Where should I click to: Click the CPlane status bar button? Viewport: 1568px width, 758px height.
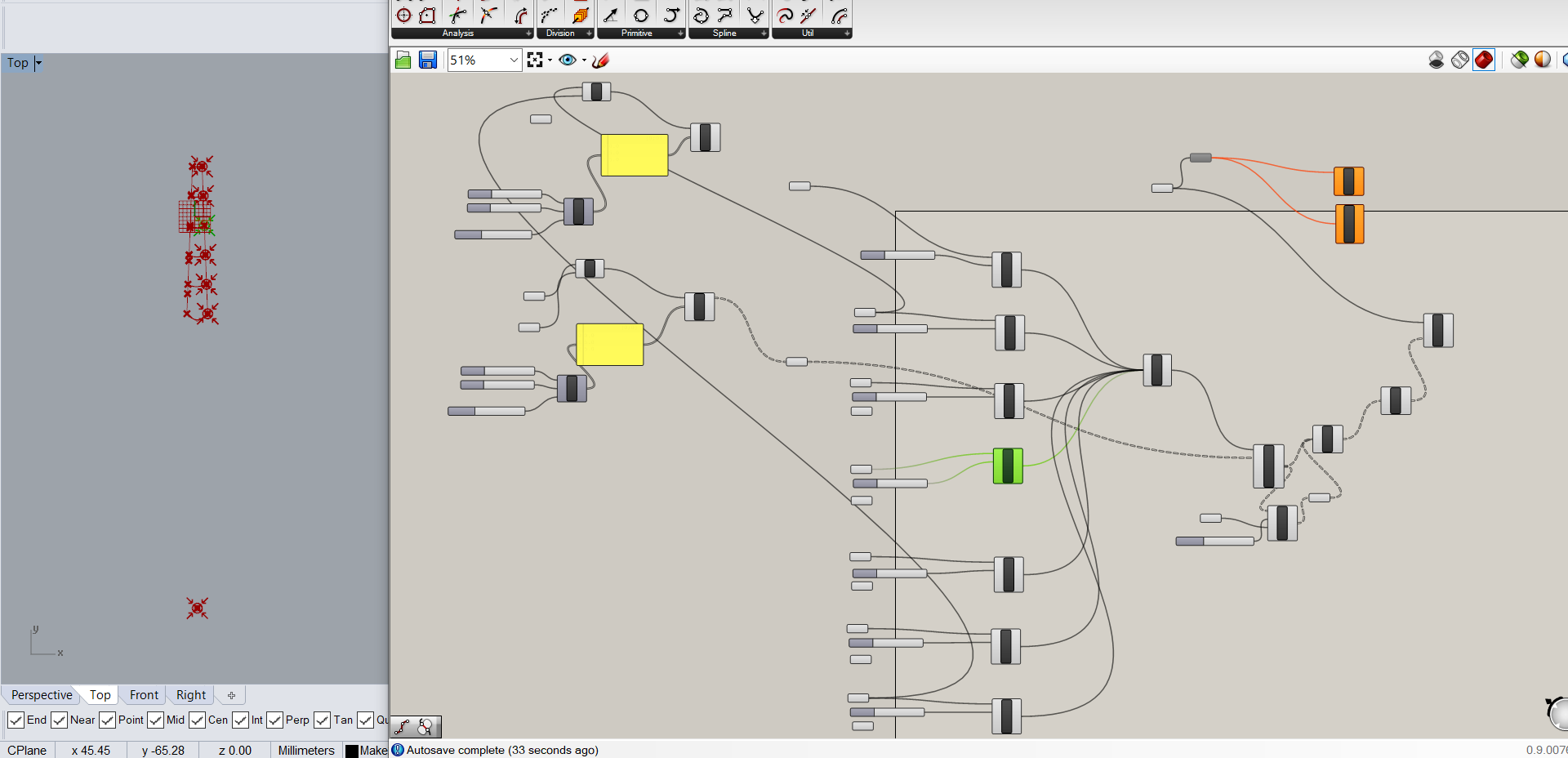pyautogui.click(x=27, y=750)
